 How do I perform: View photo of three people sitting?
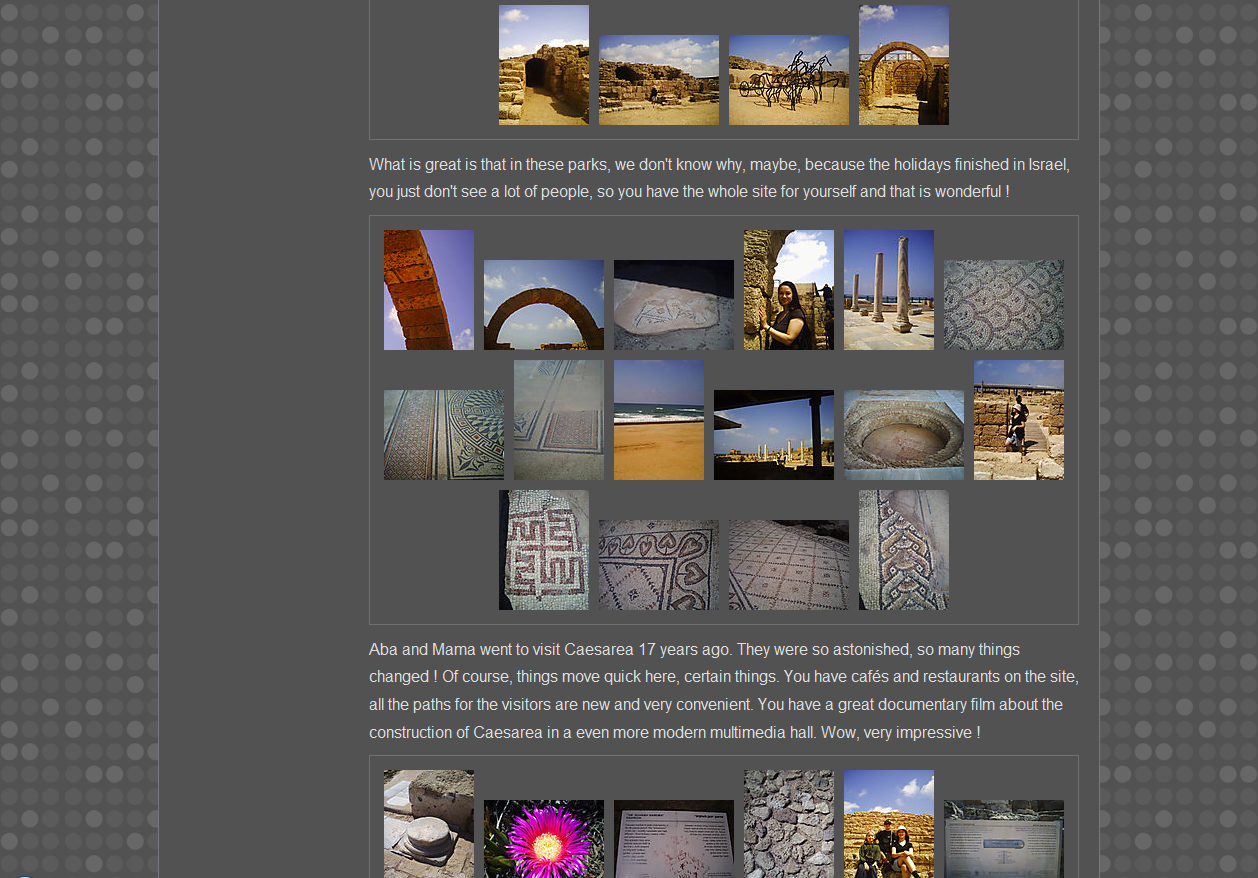pyautogui.click(x=888, y=823)
